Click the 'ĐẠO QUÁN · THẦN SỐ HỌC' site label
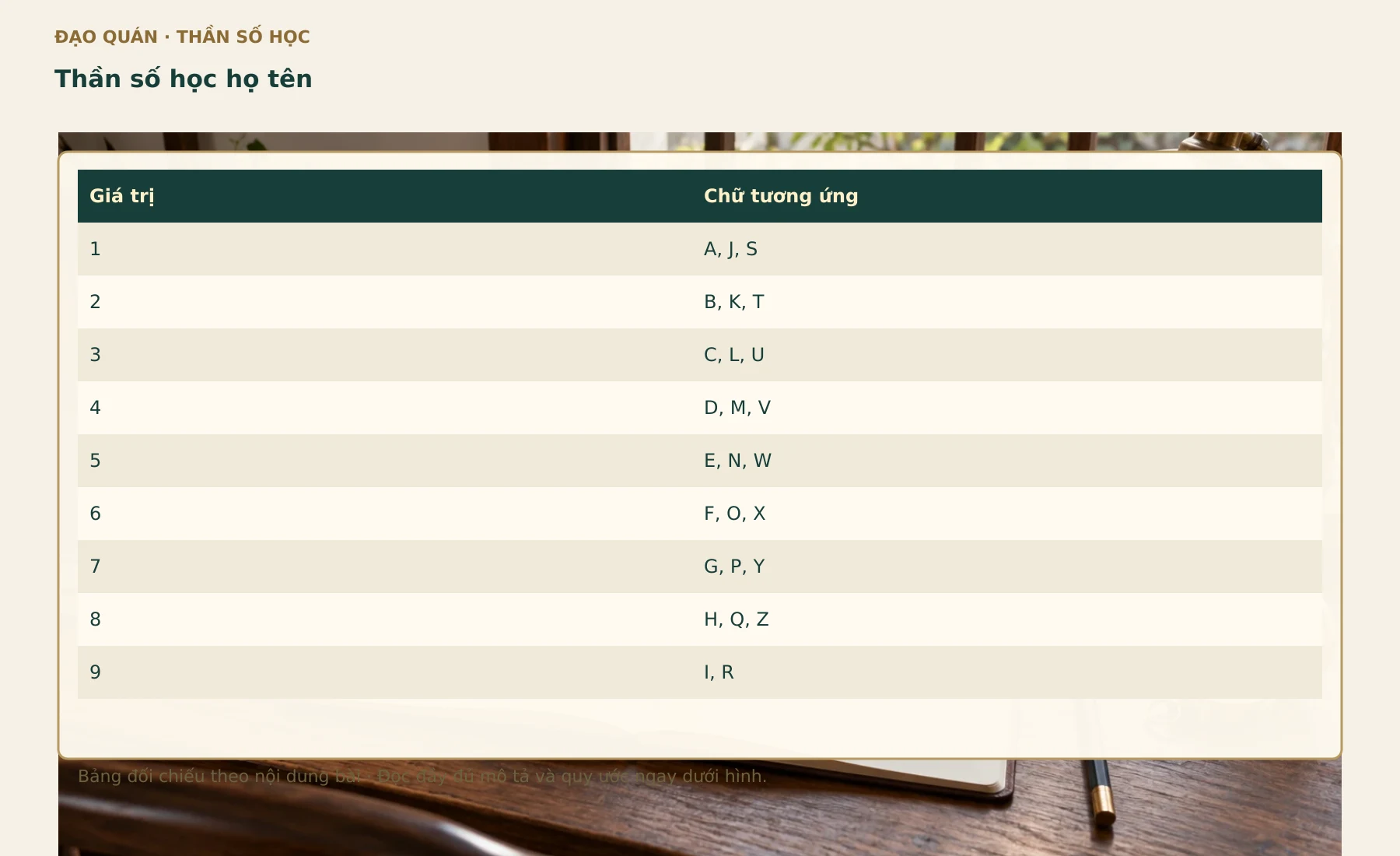This screenshot has height=856, width=1400. coord(182,37)
